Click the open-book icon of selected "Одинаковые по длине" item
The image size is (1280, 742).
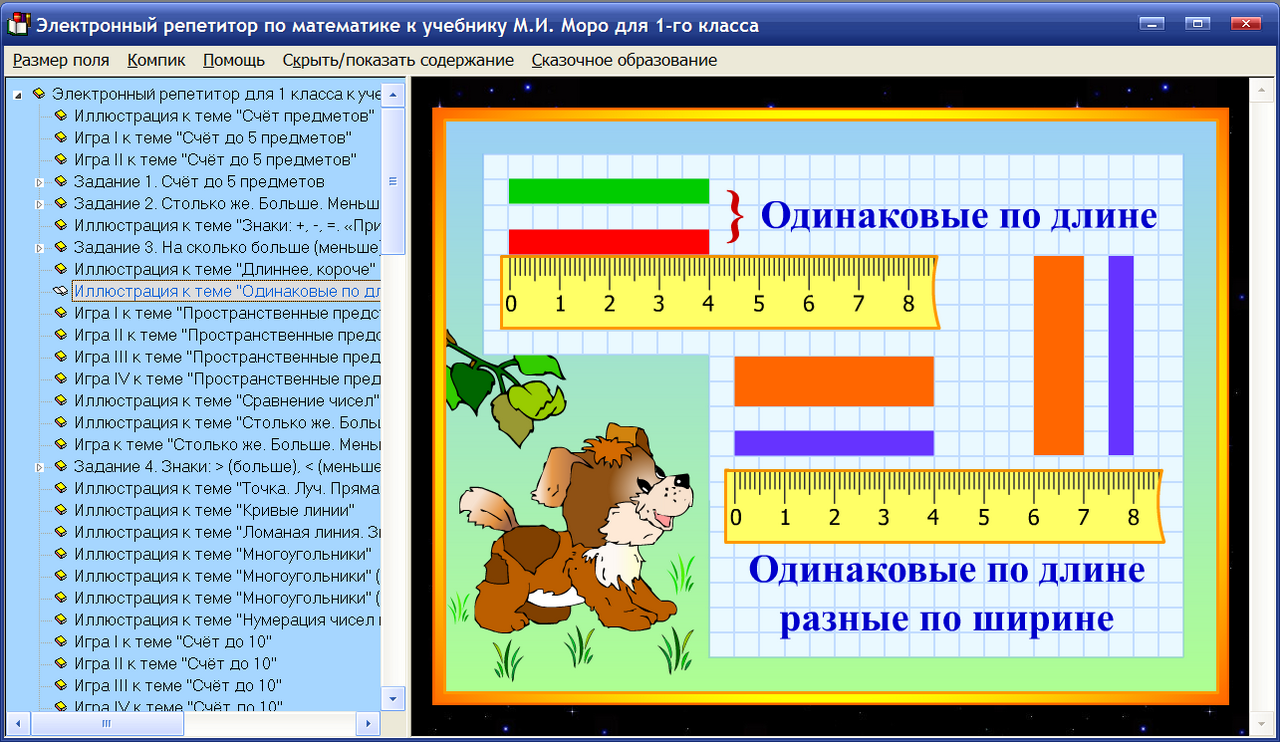60,290
